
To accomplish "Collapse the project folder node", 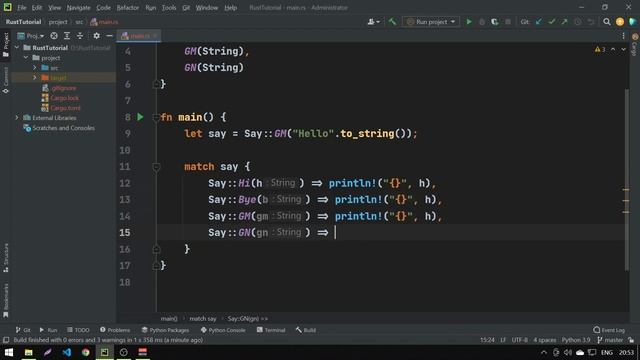I will (26, 58).
